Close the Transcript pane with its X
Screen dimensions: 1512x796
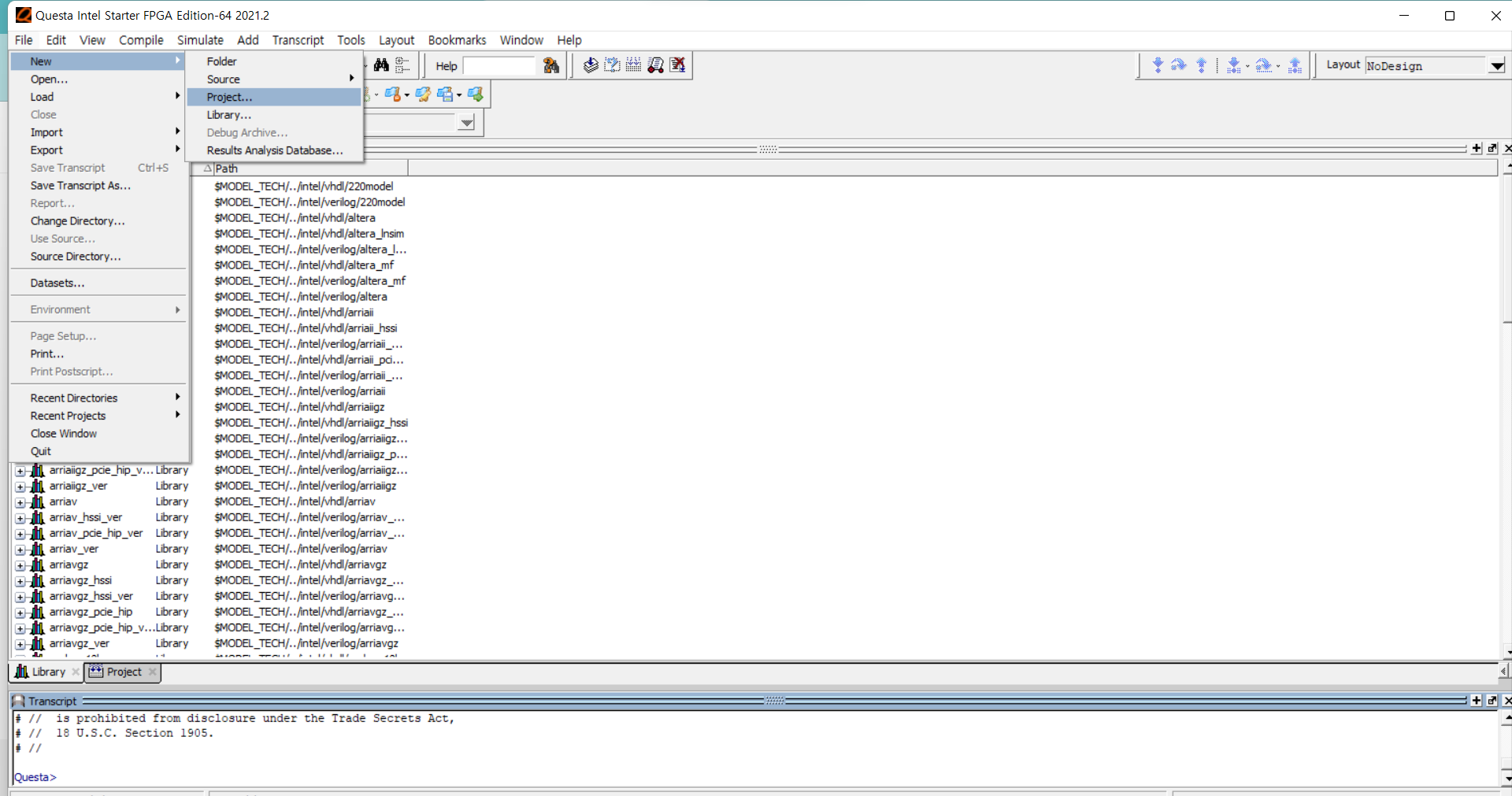pyautogui.click(x=1507, y=700)
